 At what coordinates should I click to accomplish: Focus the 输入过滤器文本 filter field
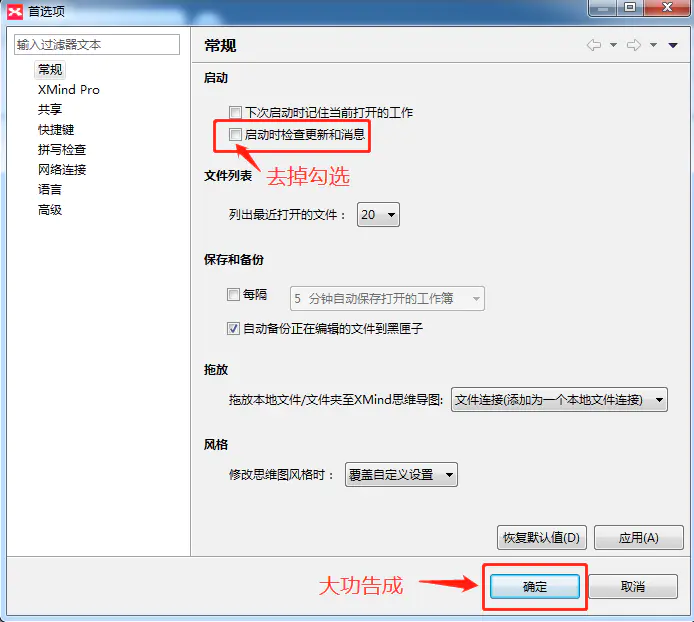click(x=97, y=45)
